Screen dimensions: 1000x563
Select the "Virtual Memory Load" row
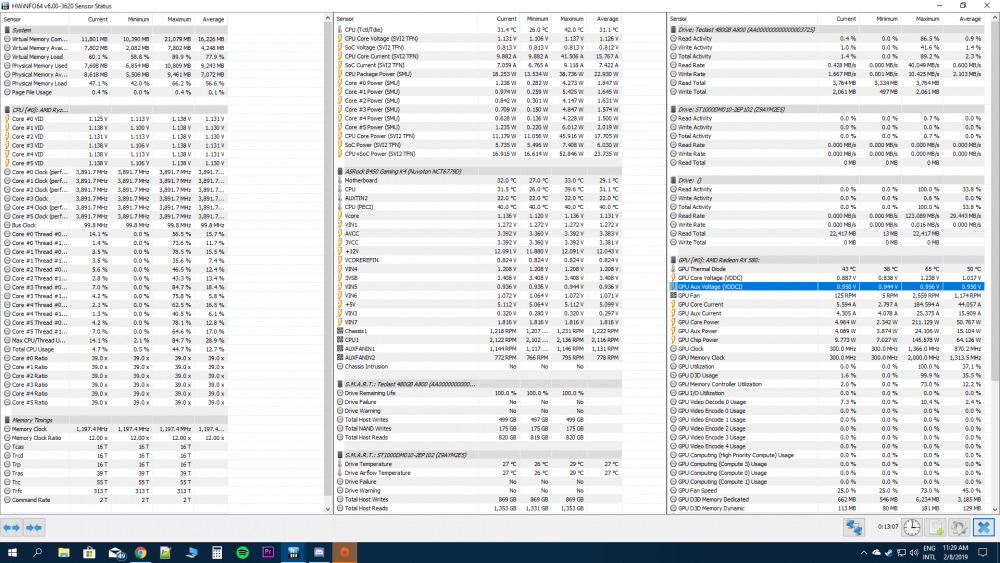(x=115, y=57)
